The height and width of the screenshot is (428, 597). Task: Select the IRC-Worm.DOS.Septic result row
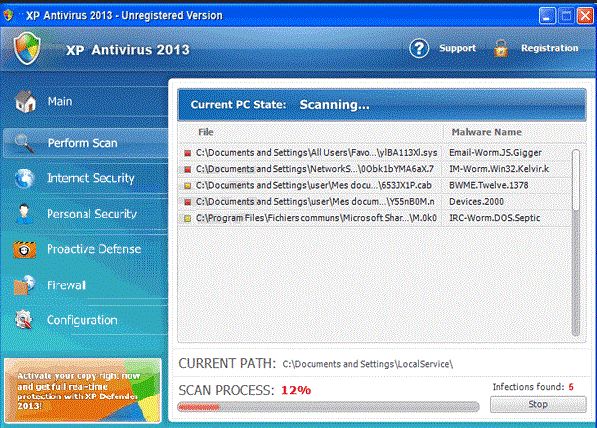(375, 218)
